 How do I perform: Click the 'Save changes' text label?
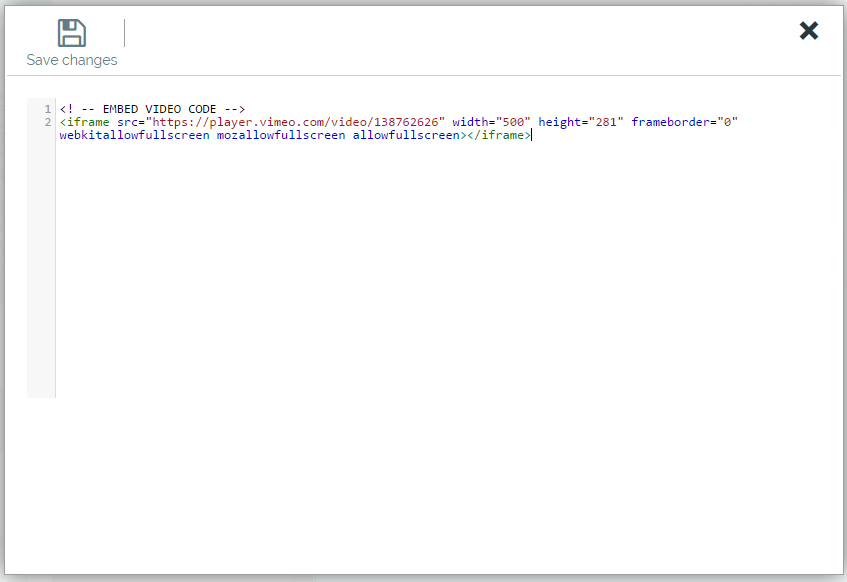[71, 60]
